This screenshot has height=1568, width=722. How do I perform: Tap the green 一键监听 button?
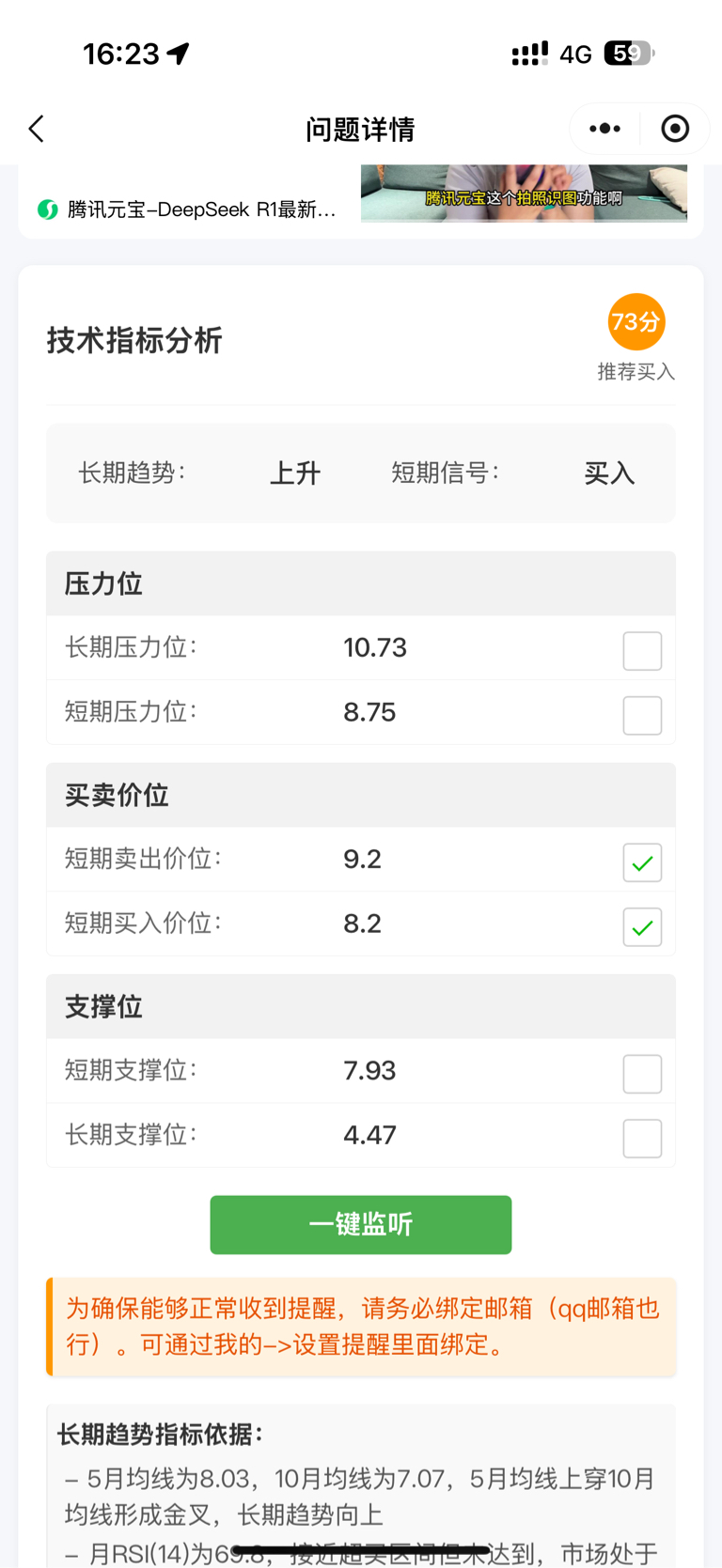pyautogui.click(x=361, y=1224)
